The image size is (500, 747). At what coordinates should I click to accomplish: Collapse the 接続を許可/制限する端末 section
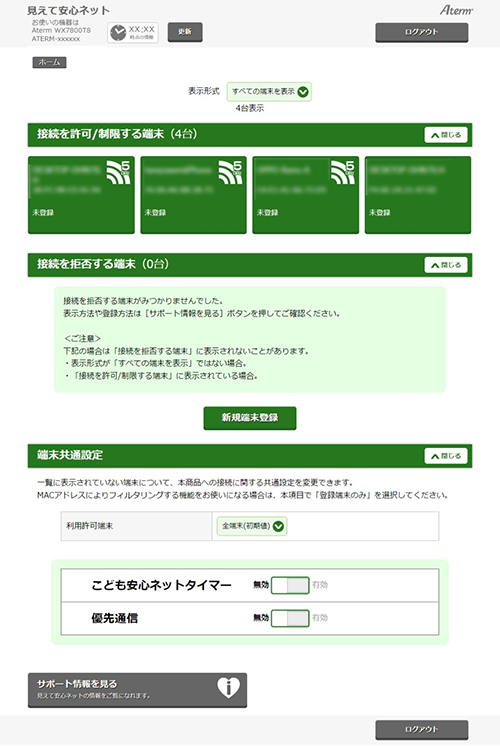coord(446,135)
